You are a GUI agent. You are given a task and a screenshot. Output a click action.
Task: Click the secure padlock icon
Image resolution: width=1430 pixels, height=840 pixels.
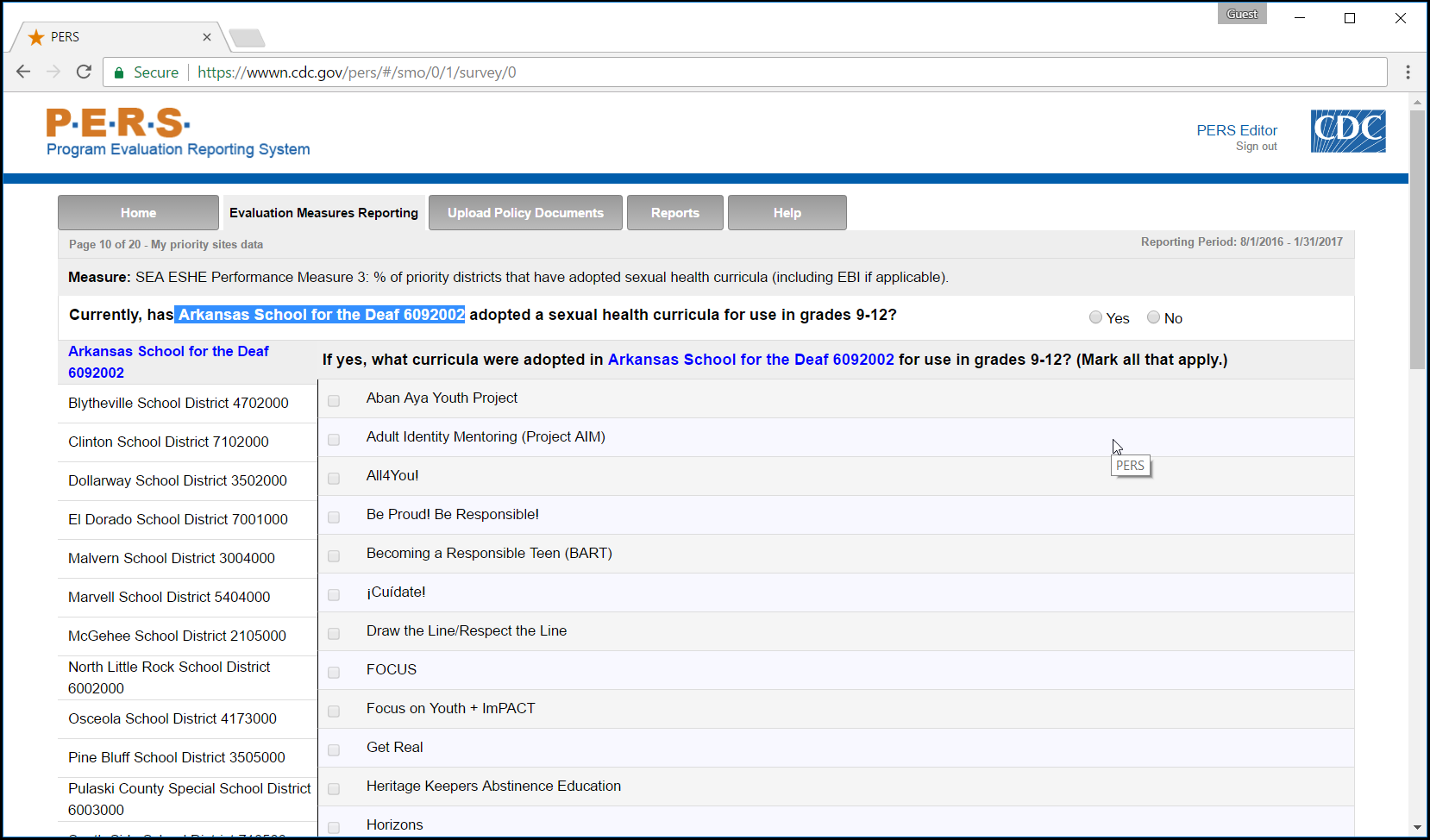(119, 72)
